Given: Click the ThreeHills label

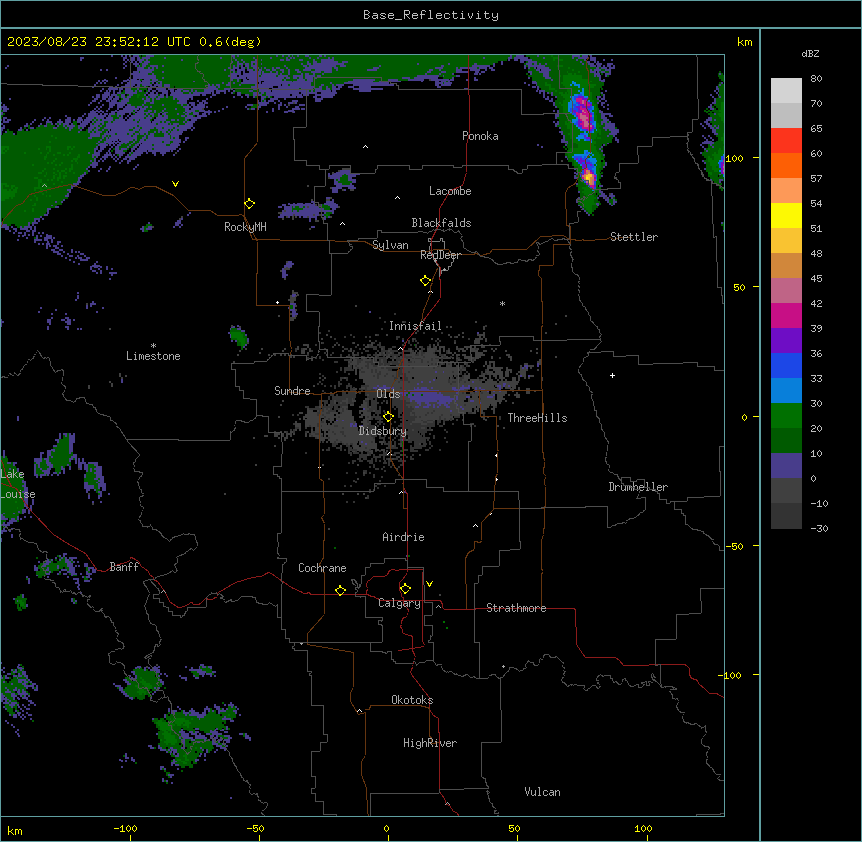Looking at the screenshot, I should click(537, 418).
